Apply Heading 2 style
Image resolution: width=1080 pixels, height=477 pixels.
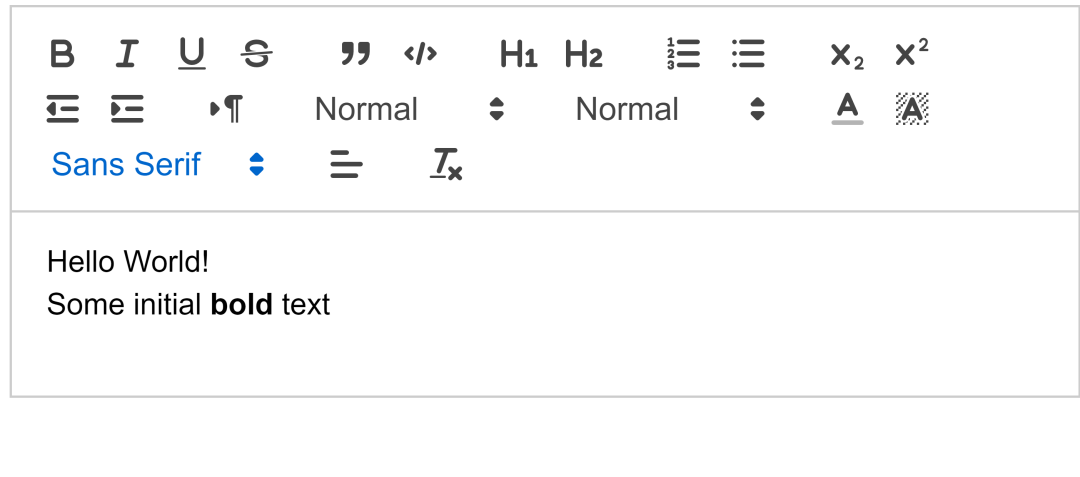pyautogui.click(x=583, y=54)
